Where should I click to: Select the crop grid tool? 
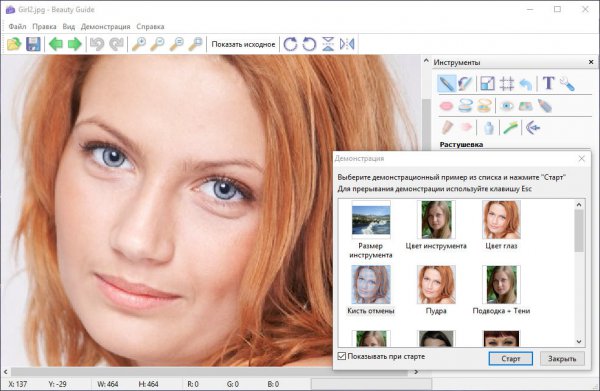click(507, 83)
